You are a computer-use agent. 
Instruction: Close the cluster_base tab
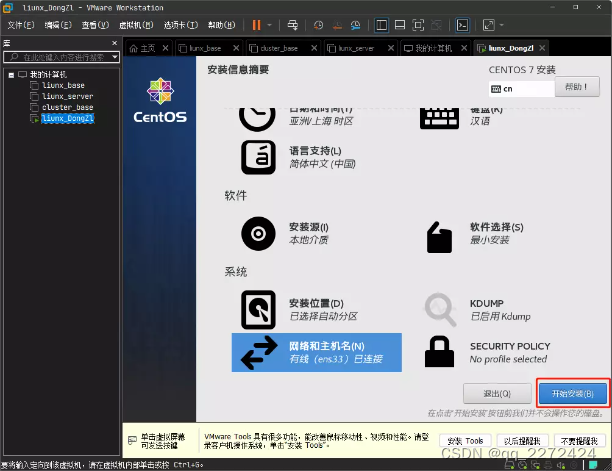pos(314,48)
